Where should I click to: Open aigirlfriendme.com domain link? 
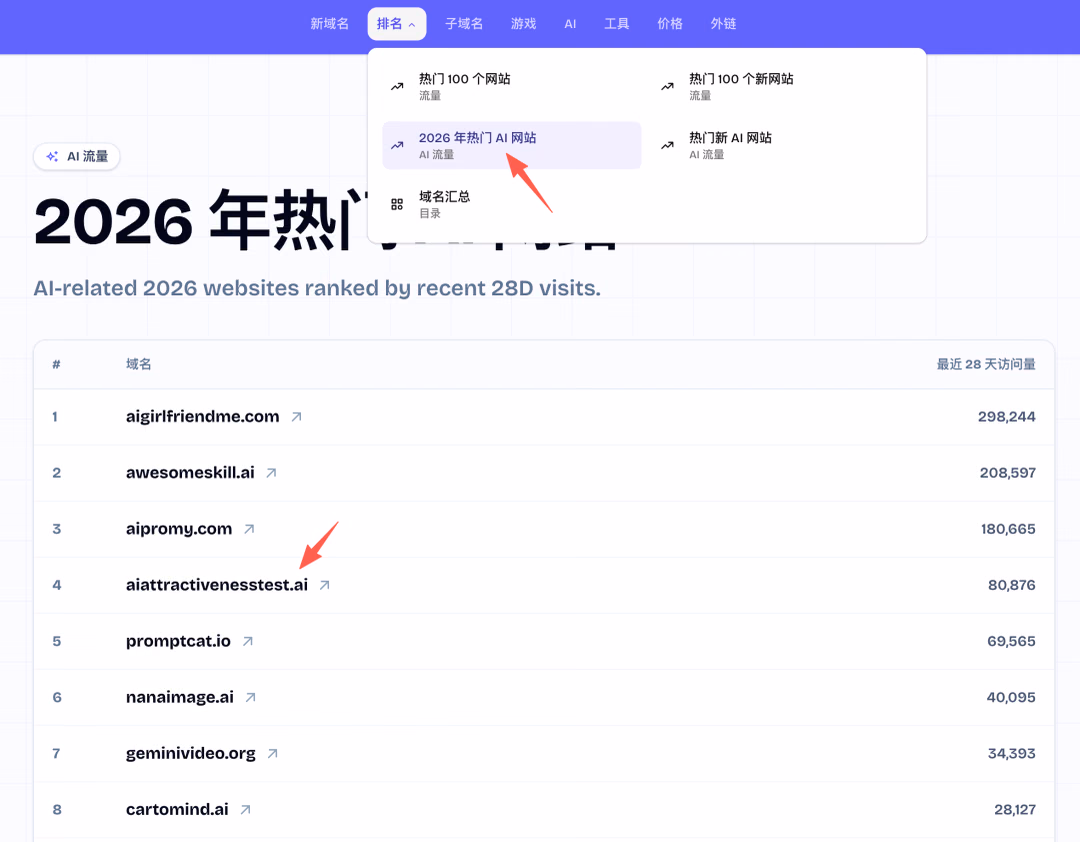click(202, 417)
